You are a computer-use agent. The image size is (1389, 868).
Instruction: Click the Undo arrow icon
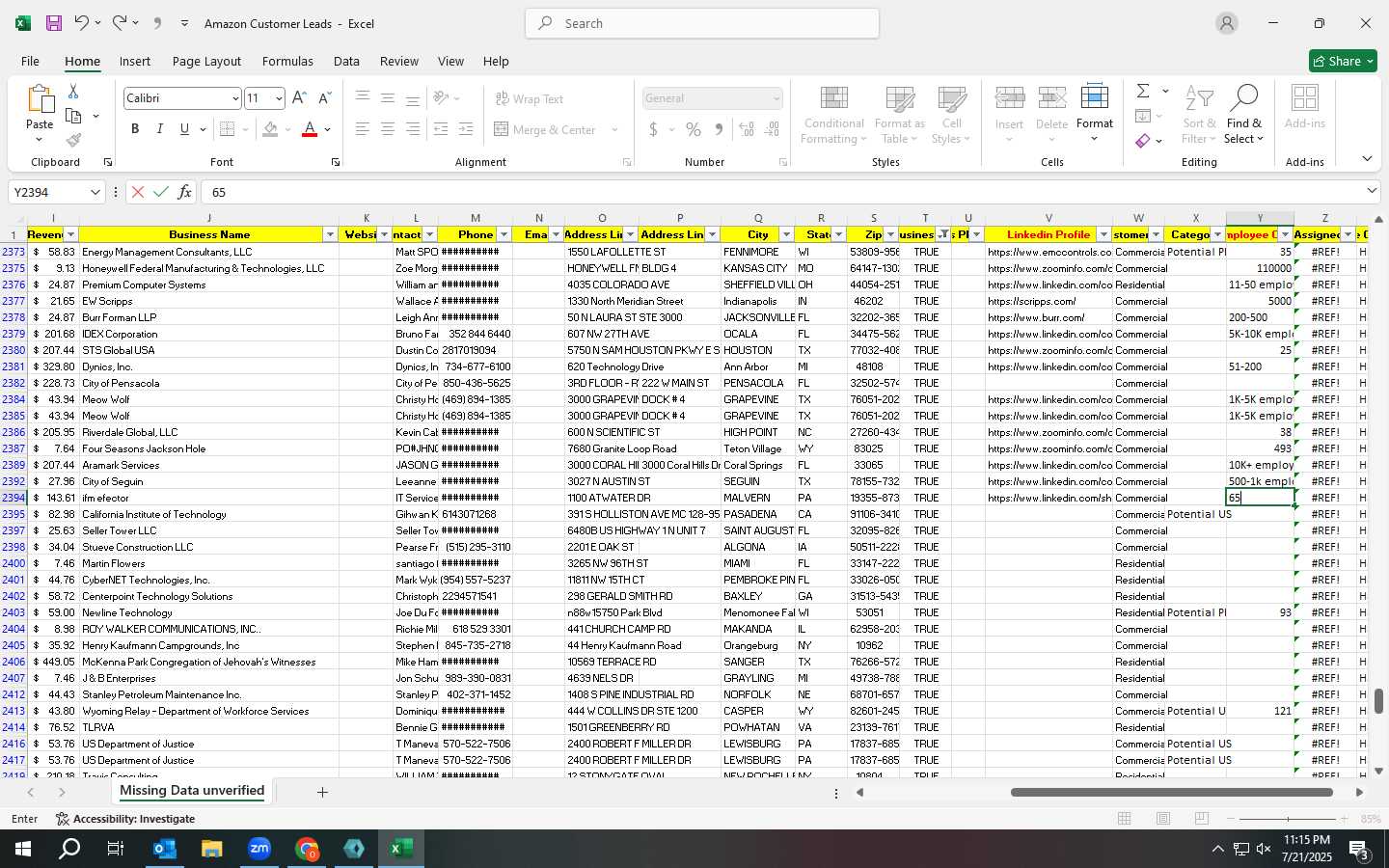click(82, 23)
